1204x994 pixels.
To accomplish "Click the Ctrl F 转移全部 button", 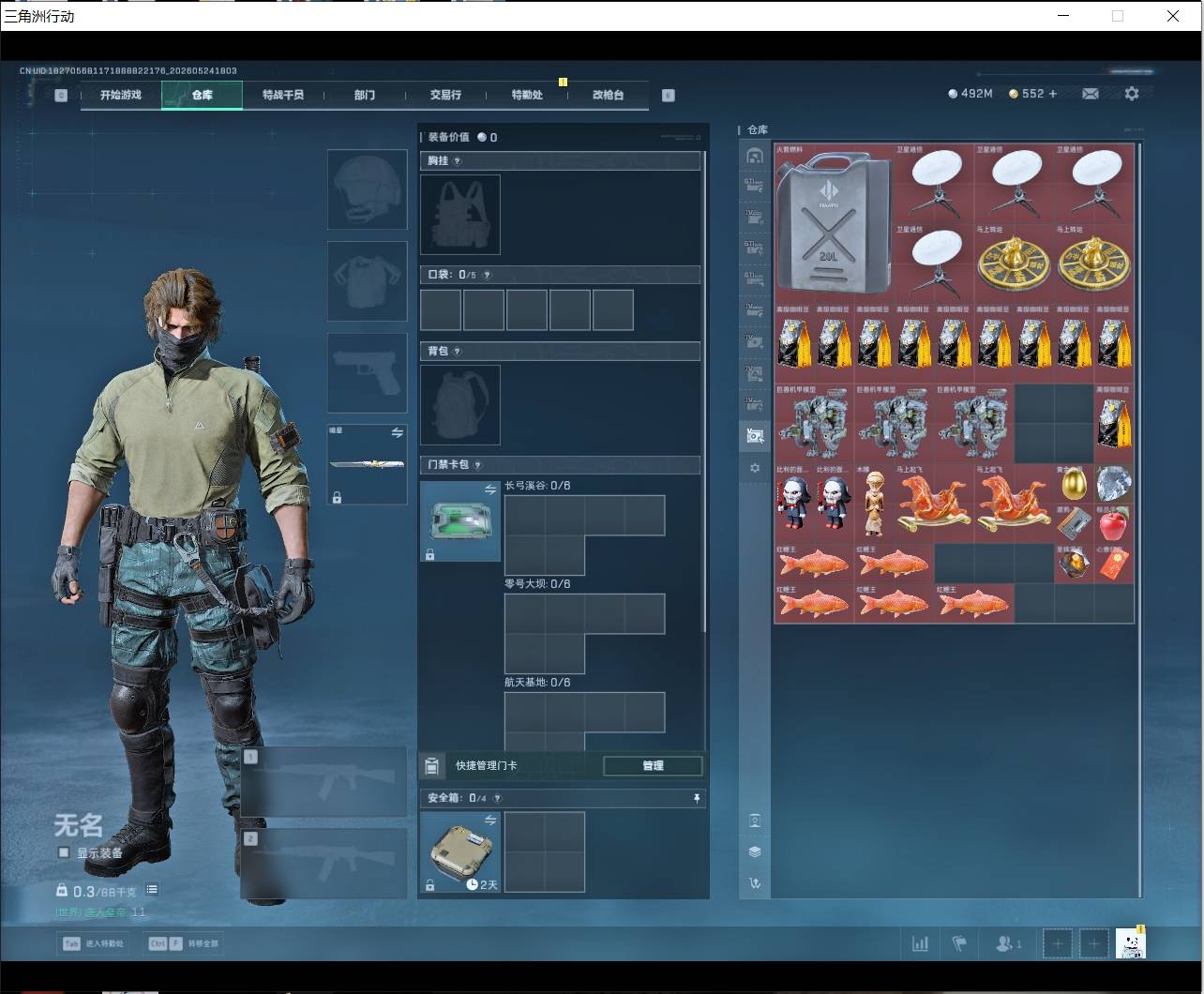I will [x=183, y=943].
